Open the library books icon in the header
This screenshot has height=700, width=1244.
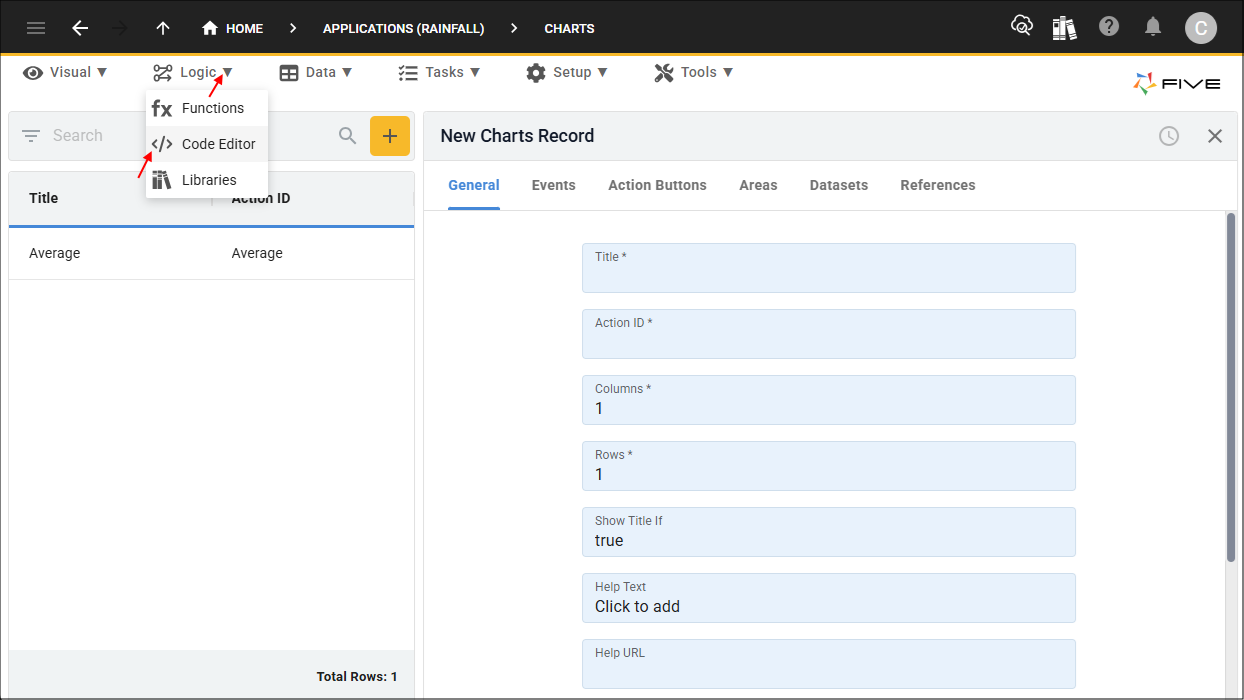[1064, 28]
